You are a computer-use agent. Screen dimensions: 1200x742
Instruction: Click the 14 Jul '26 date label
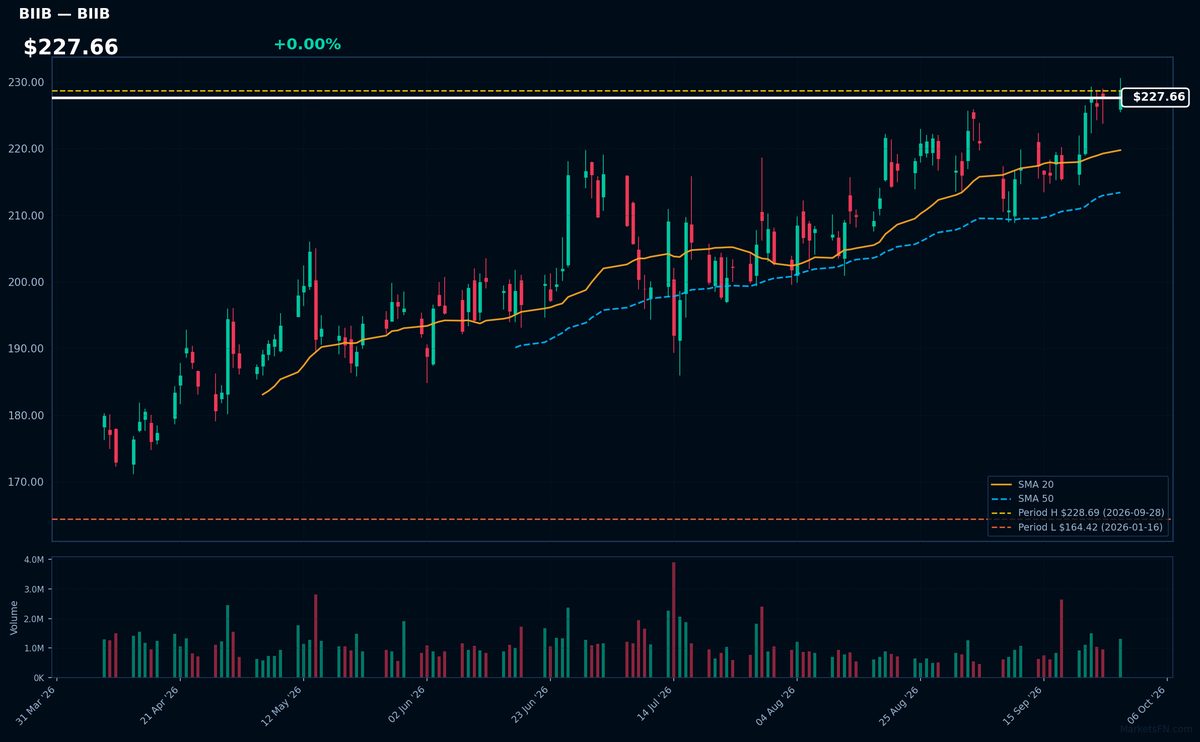coord(653,706)
